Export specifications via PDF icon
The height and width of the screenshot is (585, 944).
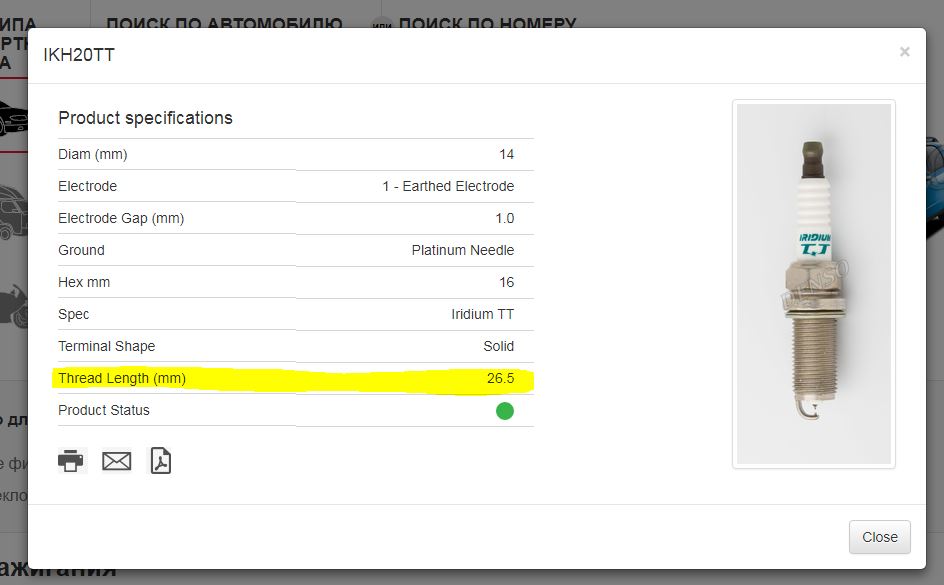coord(161,460)
